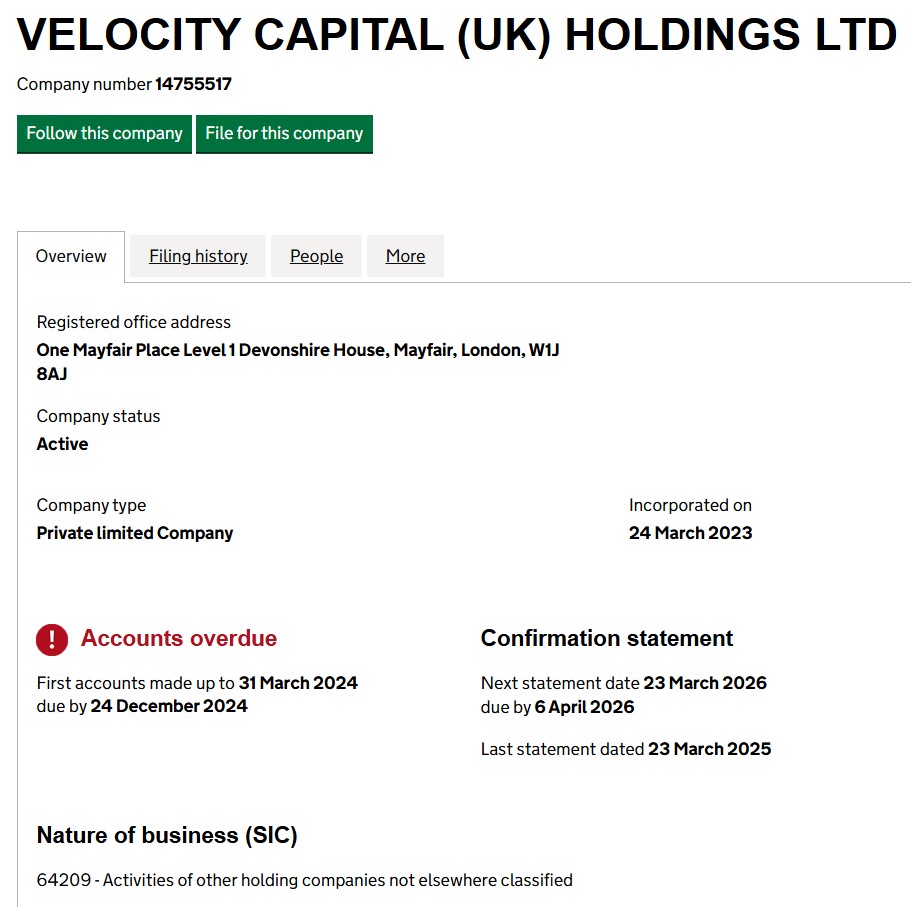Click the Accounts overdue heading text
The height and width of the screenshot is (907, 911).
pyautogui.click(x=179, y=639)
